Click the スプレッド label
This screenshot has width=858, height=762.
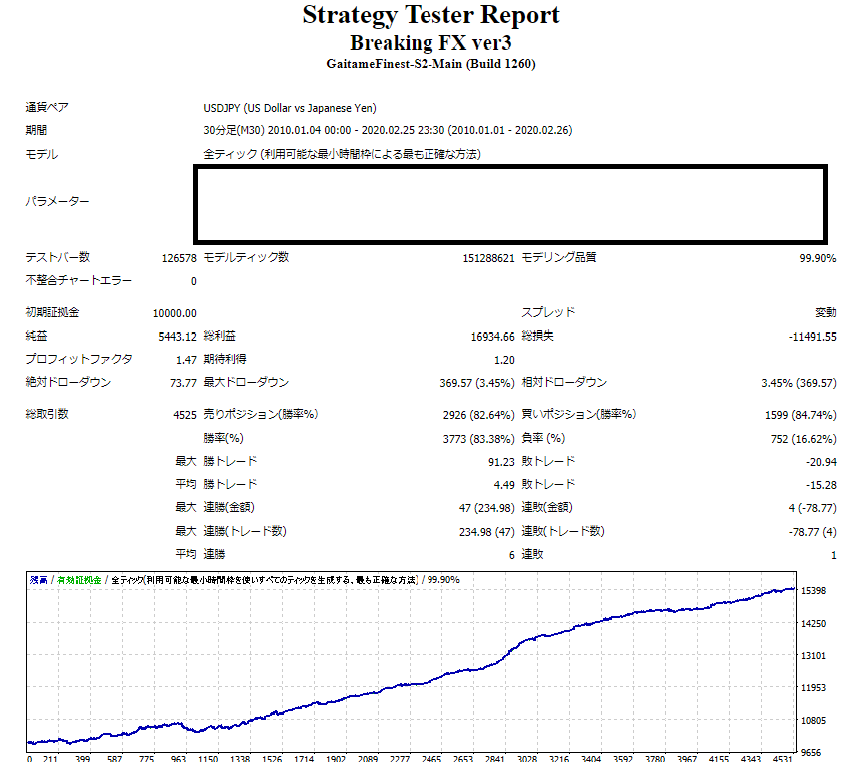coord(548,312)
